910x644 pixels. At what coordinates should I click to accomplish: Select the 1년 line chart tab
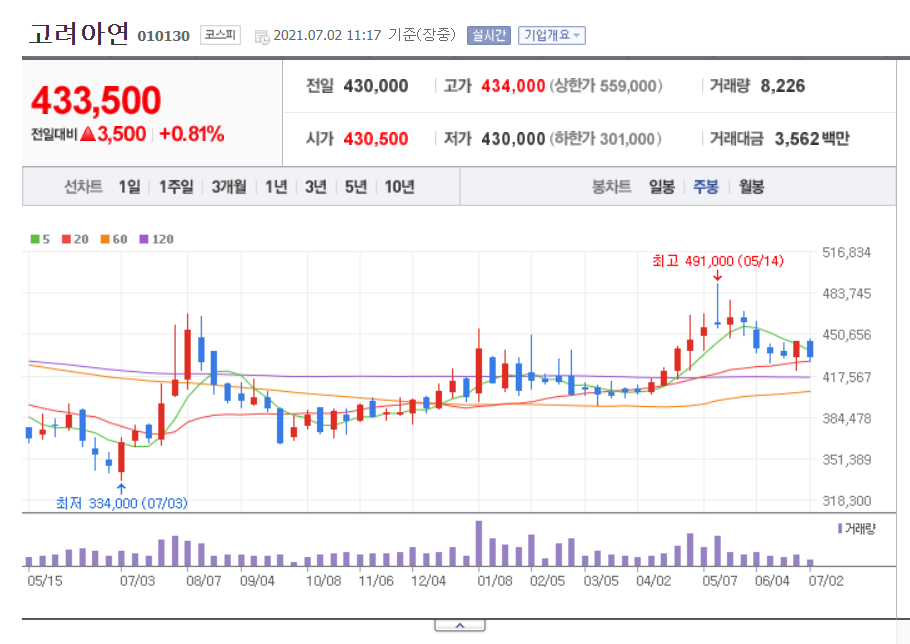276,187
